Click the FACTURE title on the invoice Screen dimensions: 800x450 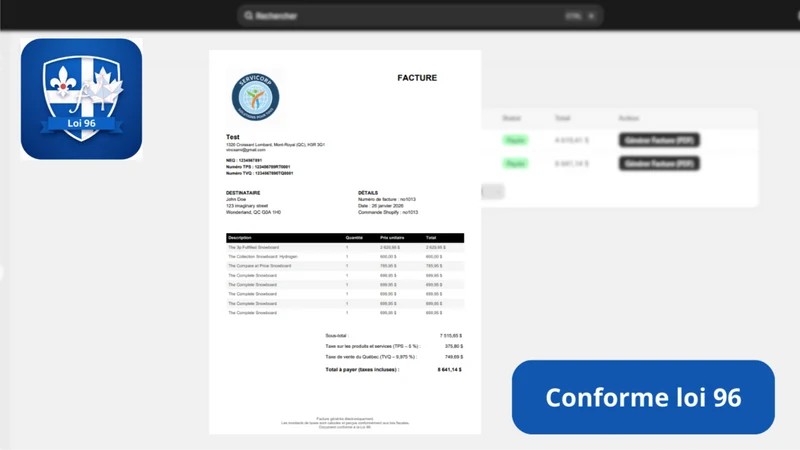click(417, 78)
